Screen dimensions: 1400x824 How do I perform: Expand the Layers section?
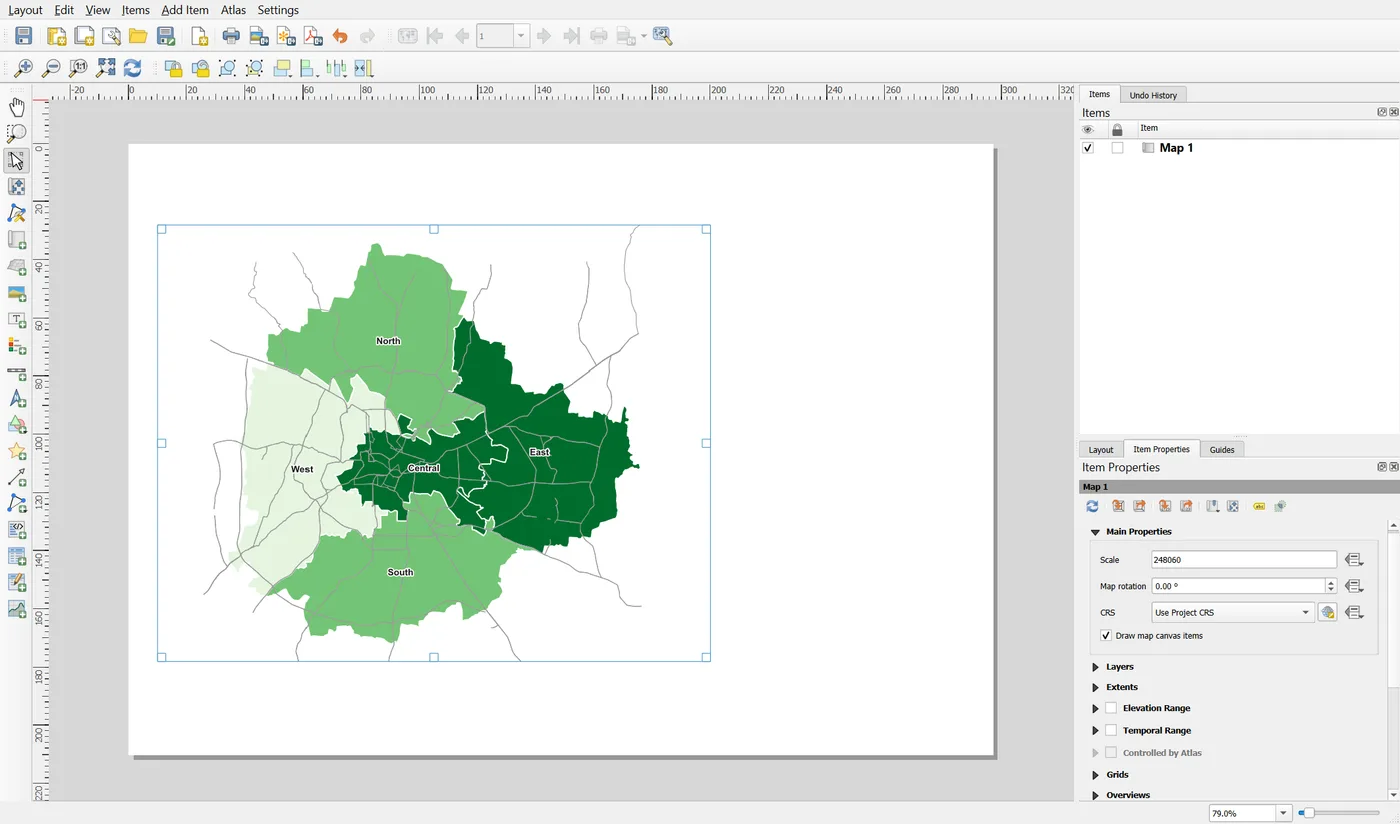coord(1096,667)
